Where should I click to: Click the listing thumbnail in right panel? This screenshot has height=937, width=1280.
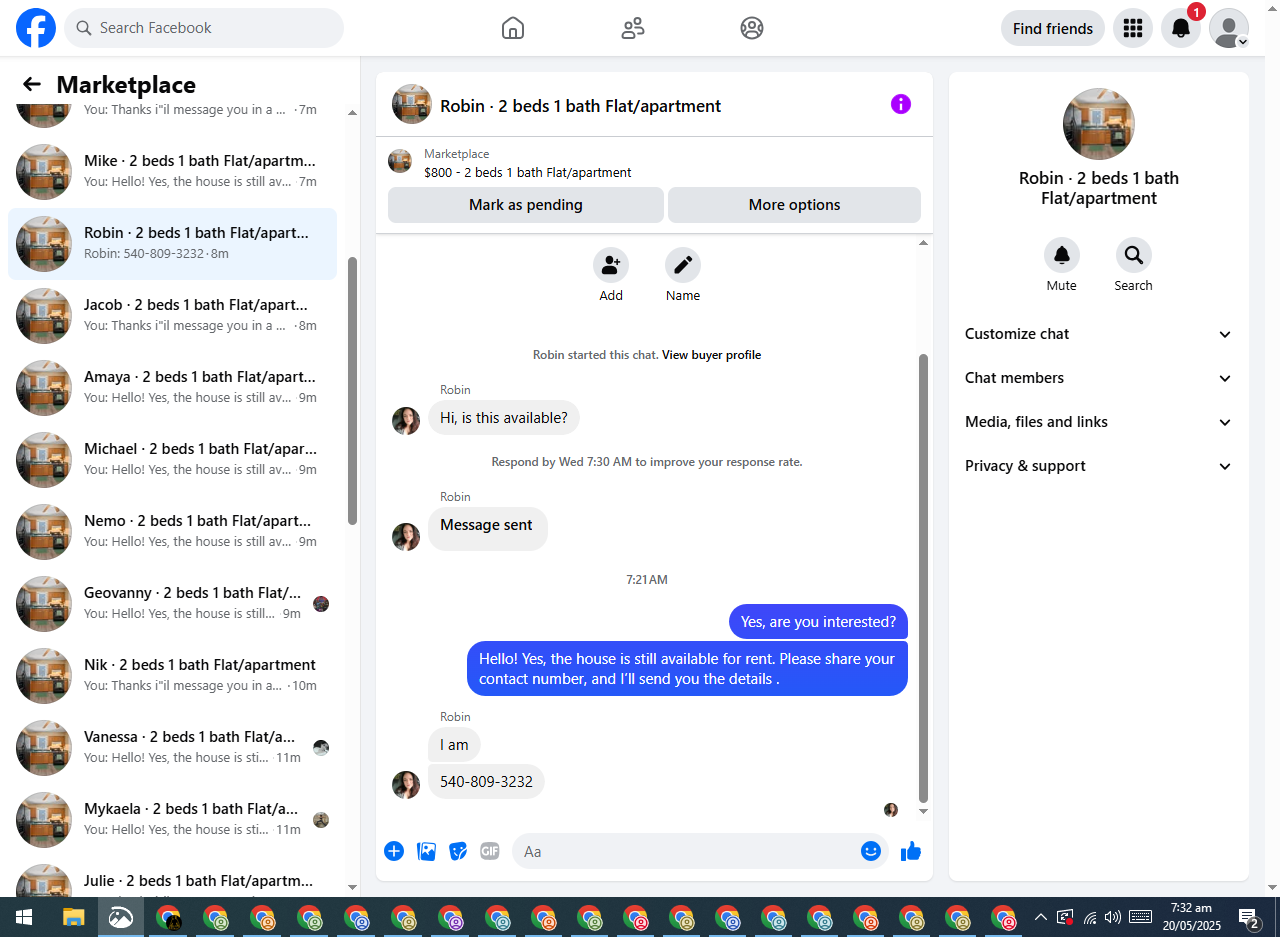point(1099,124)
